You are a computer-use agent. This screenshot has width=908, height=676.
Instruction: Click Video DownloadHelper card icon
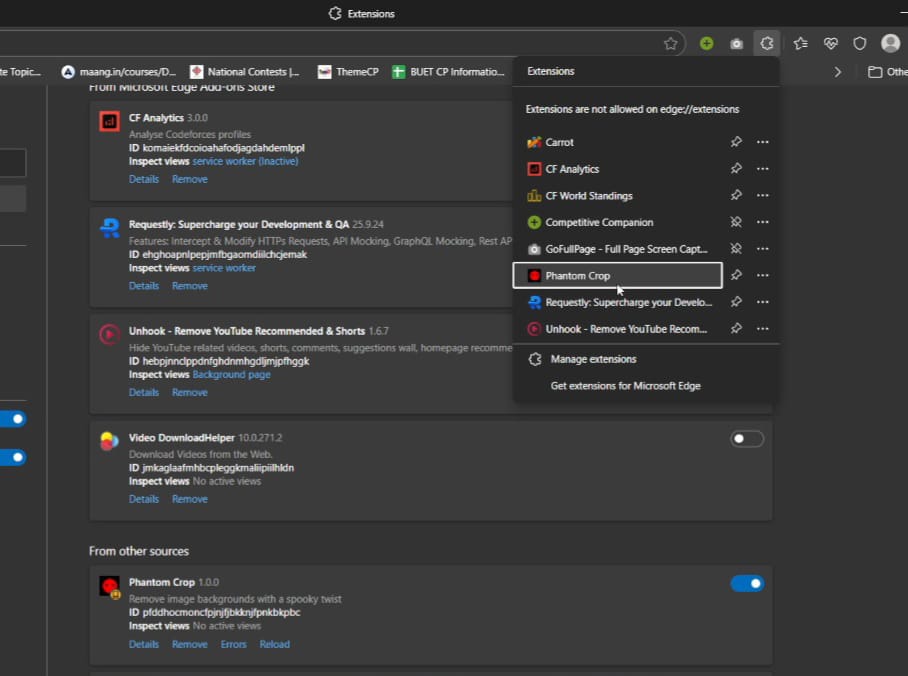pos(109,441)
